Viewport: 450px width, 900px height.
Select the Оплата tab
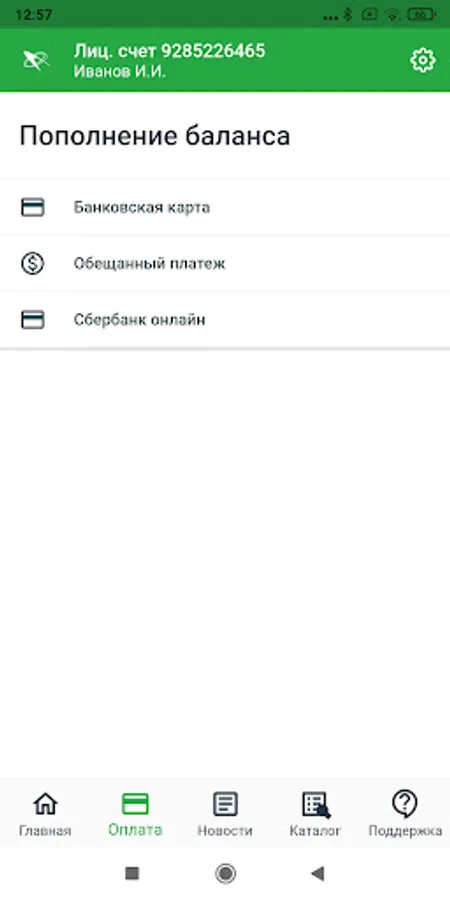tap(135, 814)
